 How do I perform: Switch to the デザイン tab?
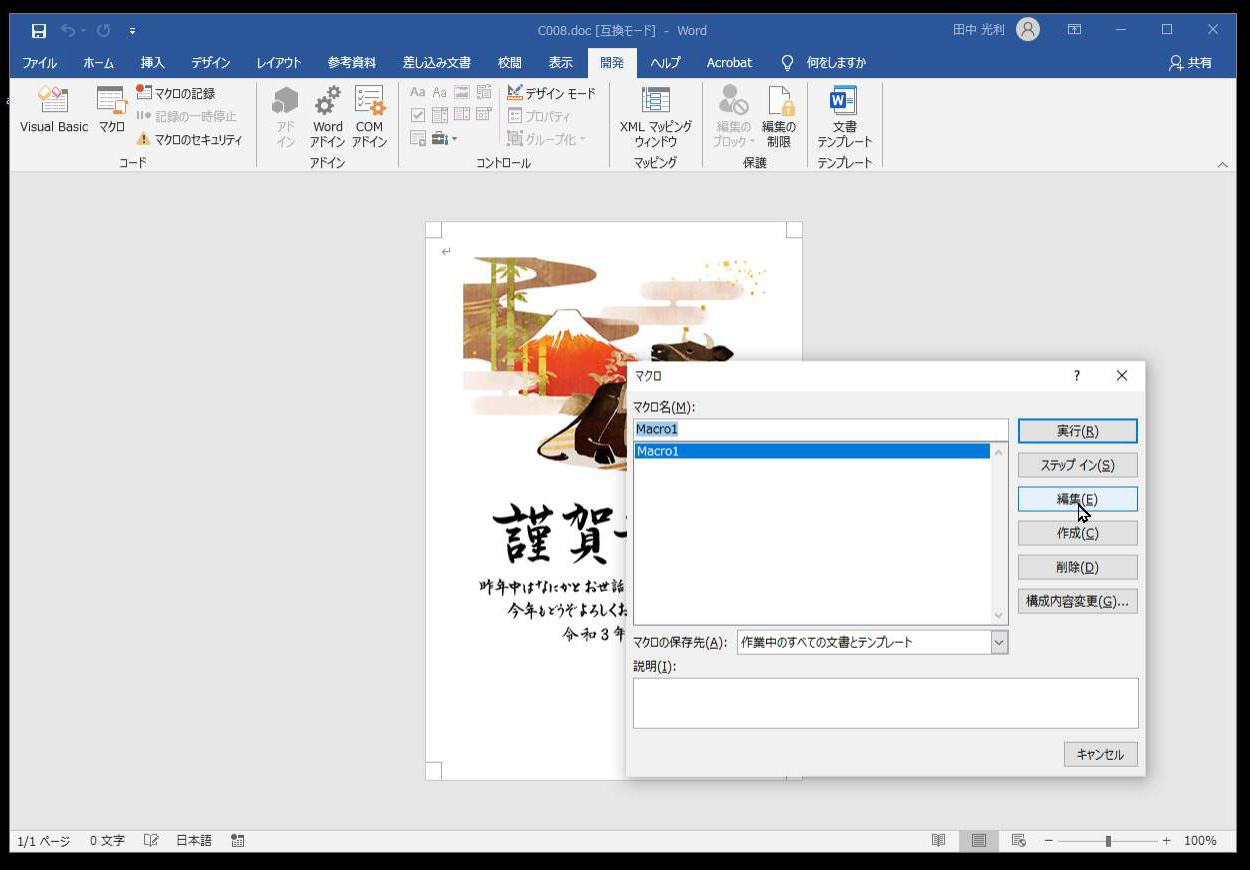pyautogui.click(x=211, y=63)
